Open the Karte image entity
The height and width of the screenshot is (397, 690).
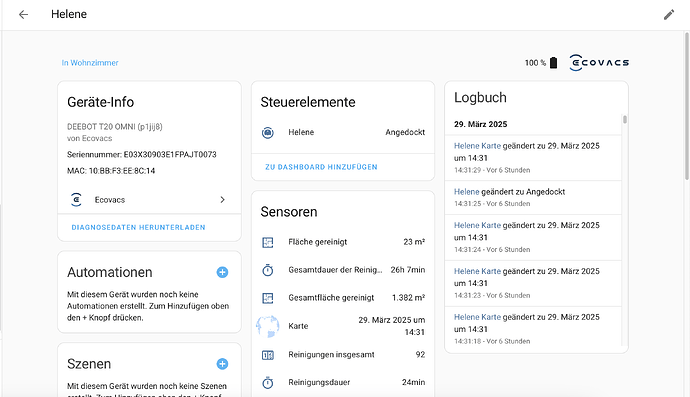point(343,326)
